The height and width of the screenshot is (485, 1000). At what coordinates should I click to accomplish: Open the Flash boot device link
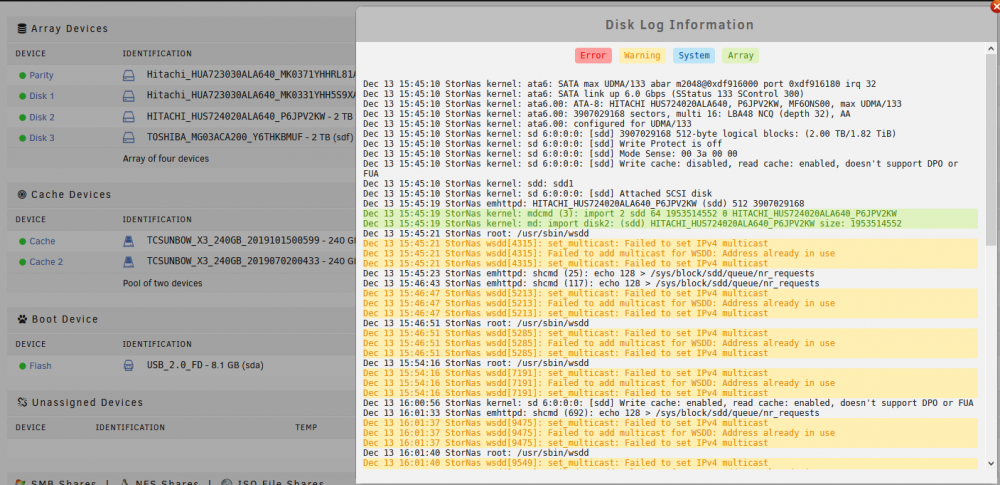point(40,366)
